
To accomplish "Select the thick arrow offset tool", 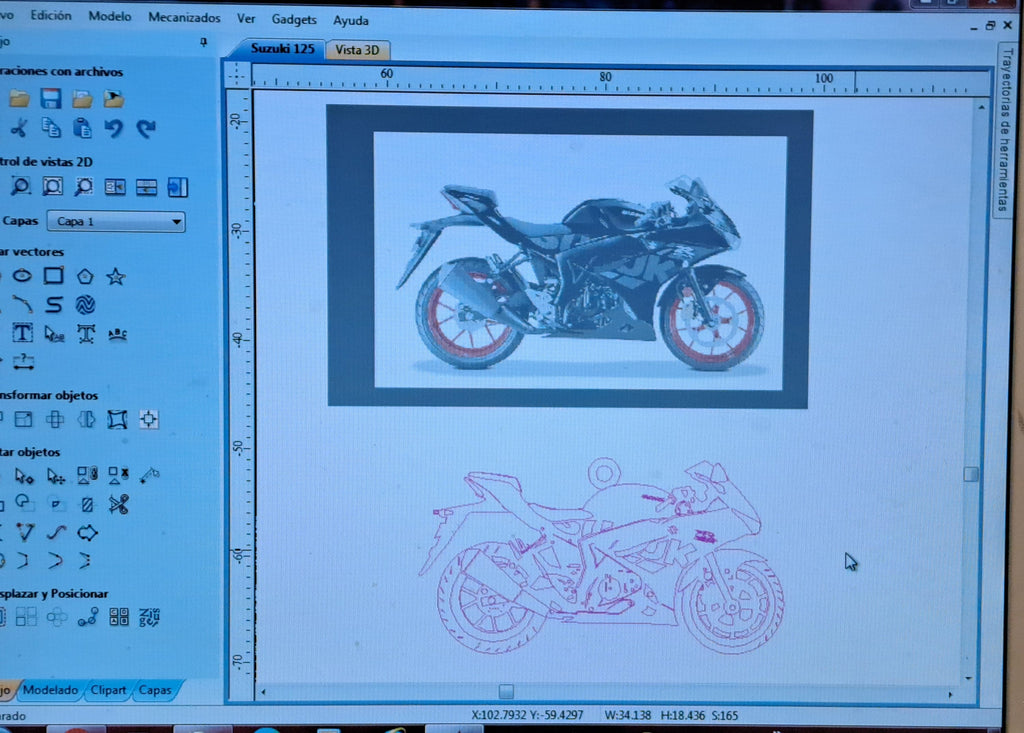I will [87, 533].
